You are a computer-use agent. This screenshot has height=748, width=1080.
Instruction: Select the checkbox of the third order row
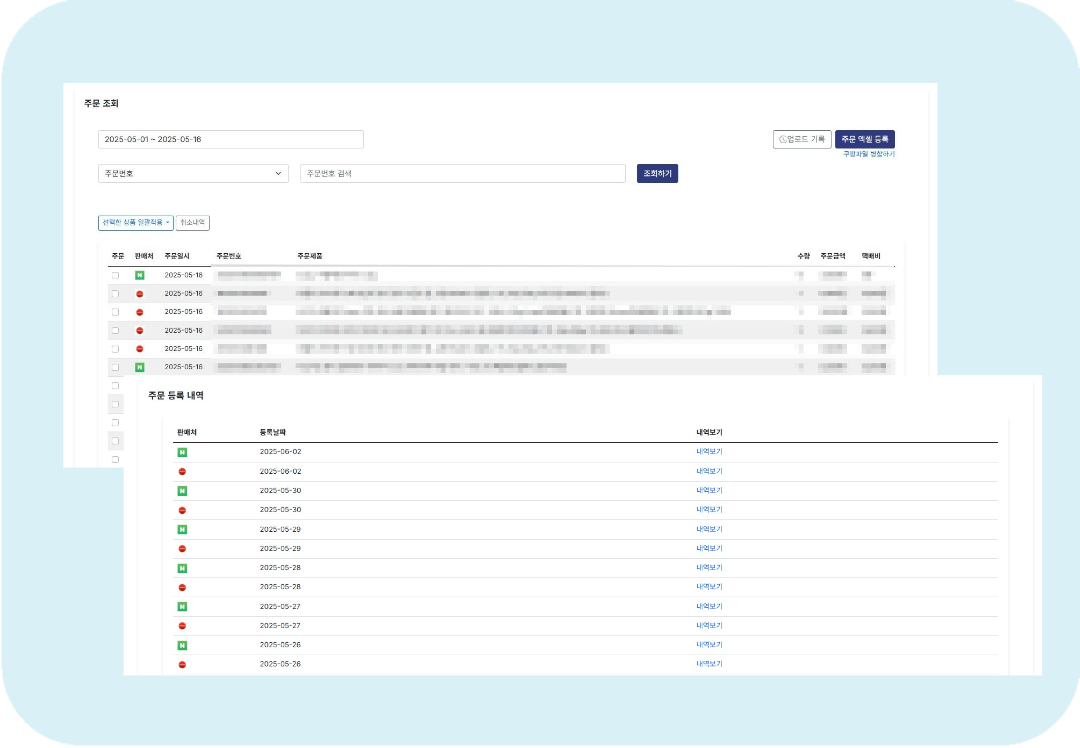click(x=115, y=312)
